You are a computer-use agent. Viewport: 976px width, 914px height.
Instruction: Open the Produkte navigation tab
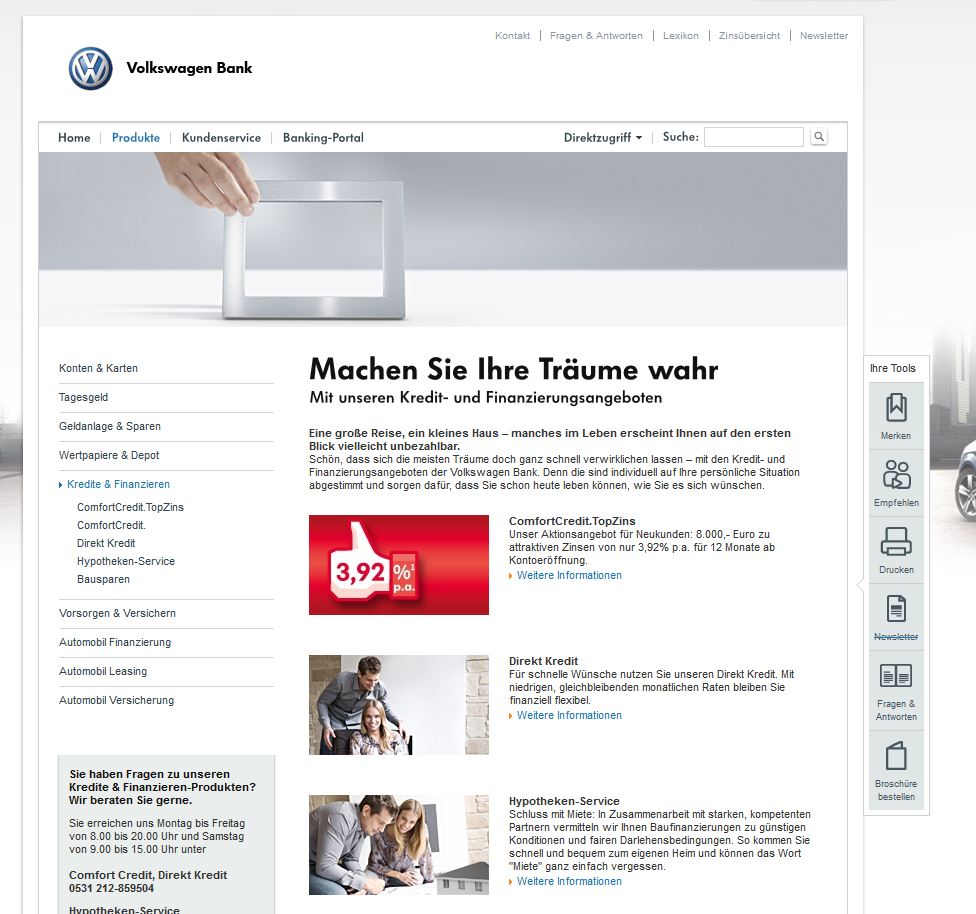coord(136,138)
